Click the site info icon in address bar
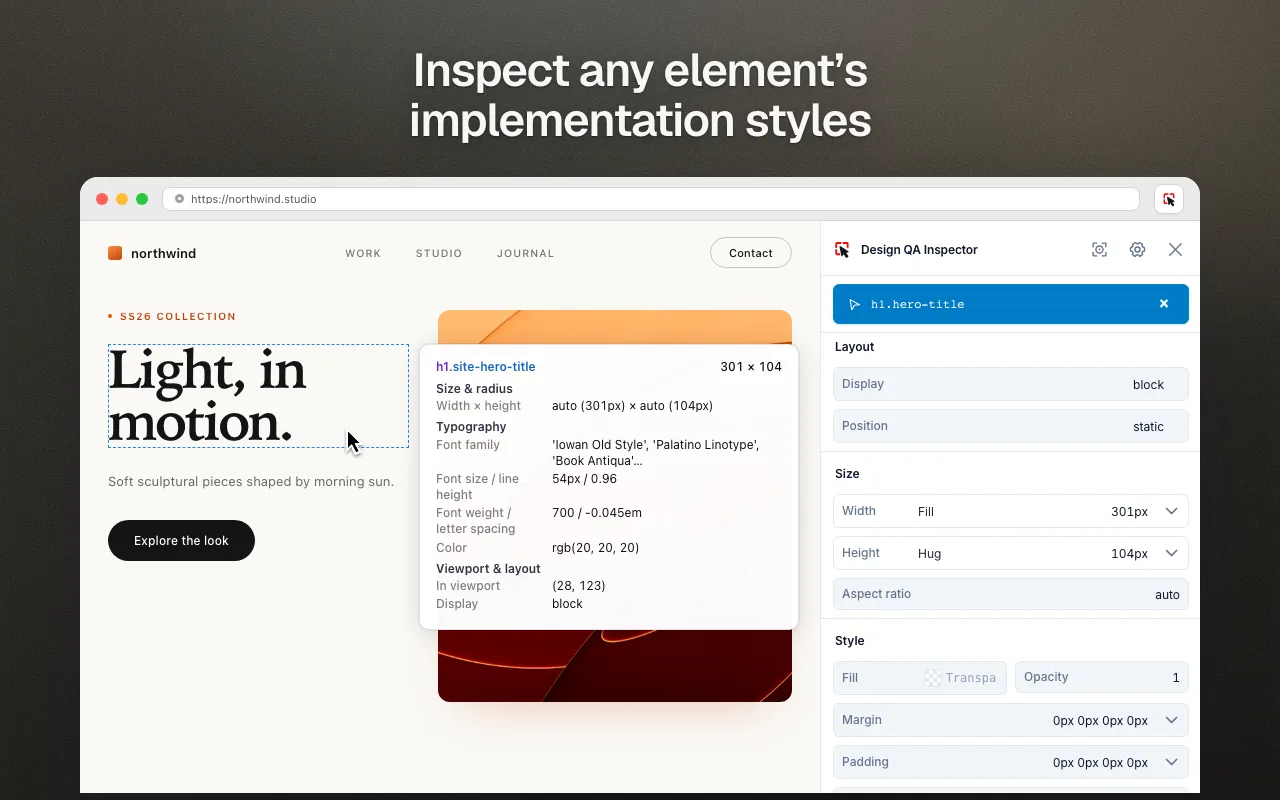The image size is (1280, 800). point(180,199)
